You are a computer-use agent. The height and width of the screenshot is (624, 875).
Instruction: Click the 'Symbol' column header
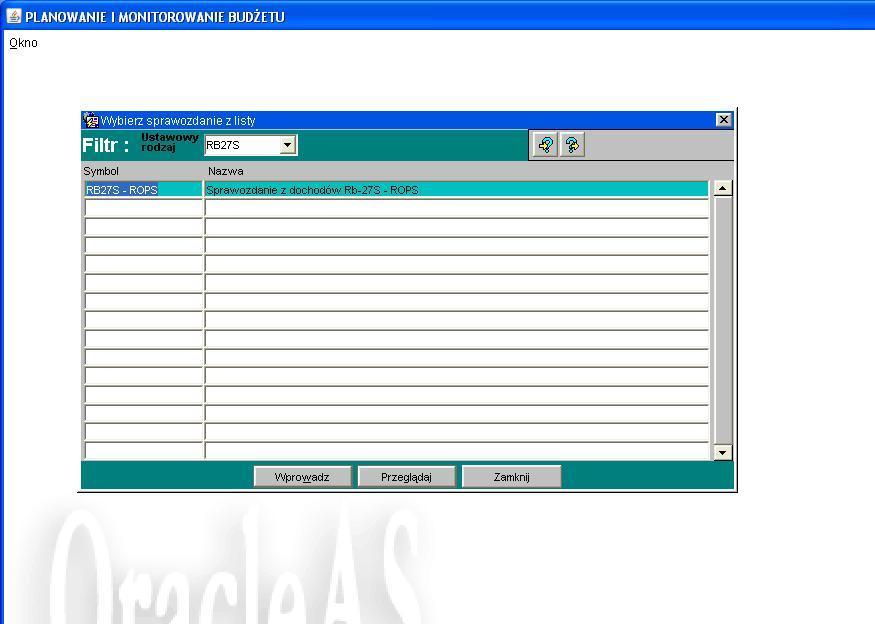pyautogui.click(x=101, y=171)
